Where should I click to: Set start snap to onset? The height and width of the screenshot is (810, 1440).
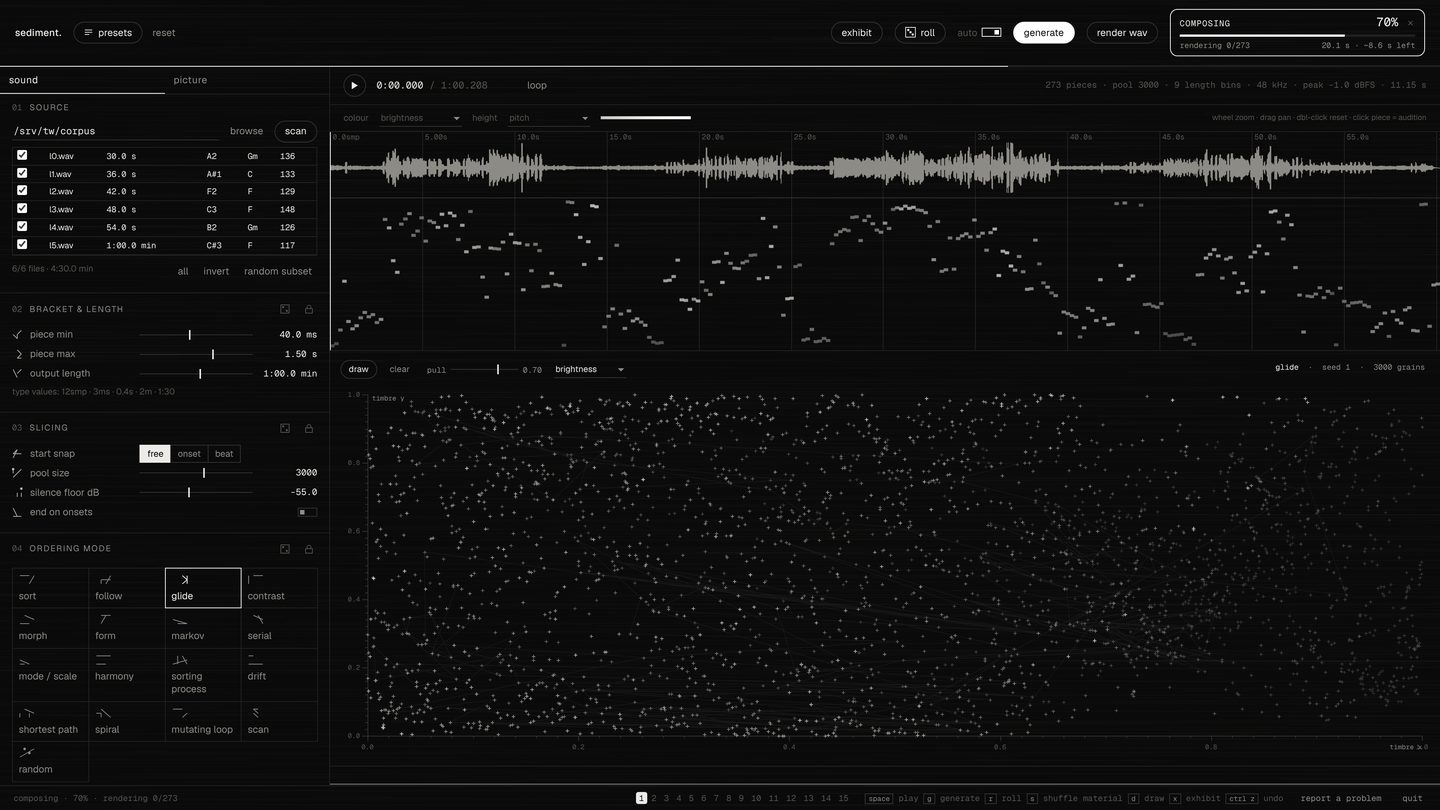(189, 454)
